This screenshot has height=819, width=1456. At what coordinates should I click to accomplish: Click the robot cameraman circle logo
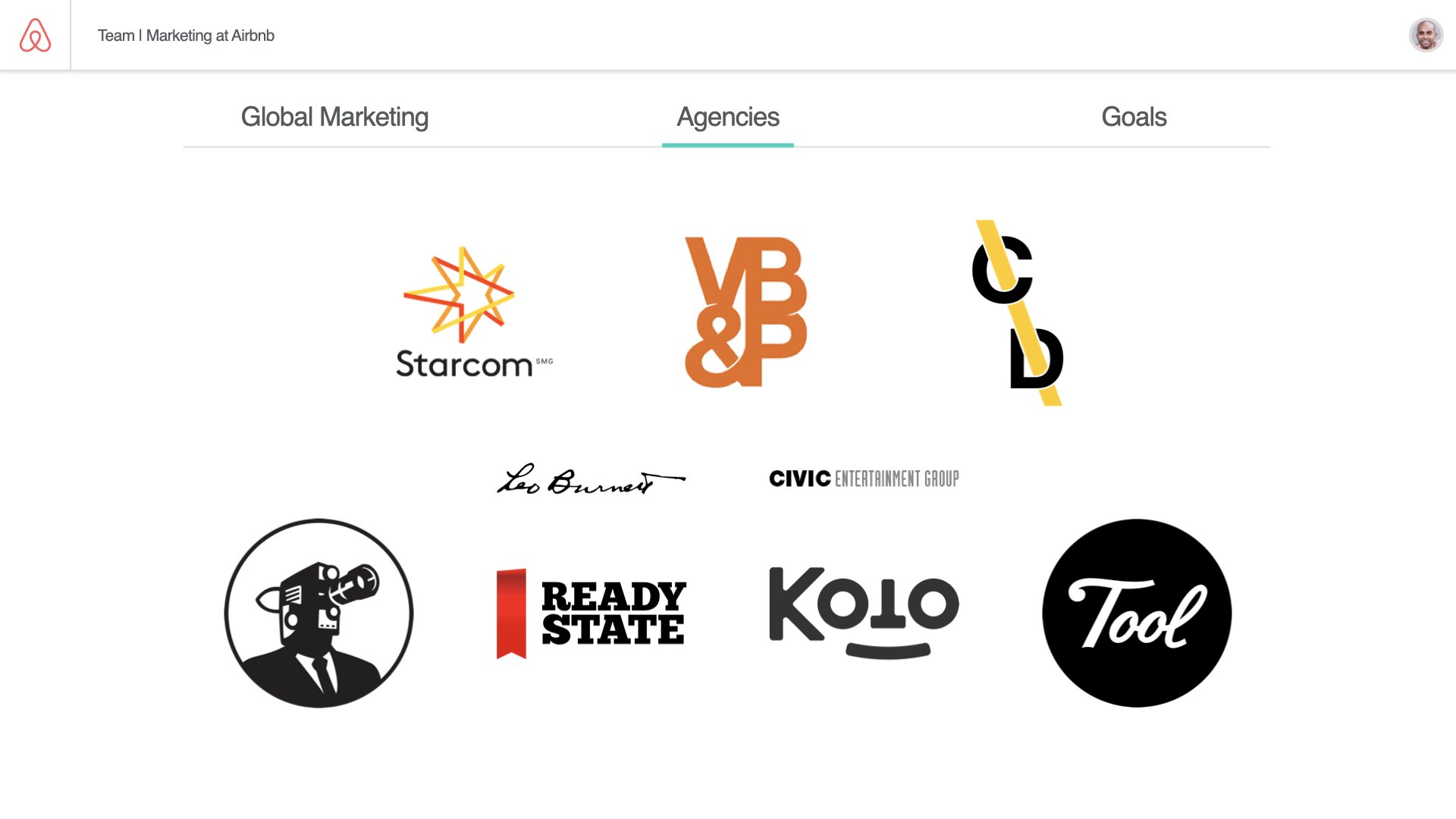coord(318,613)
